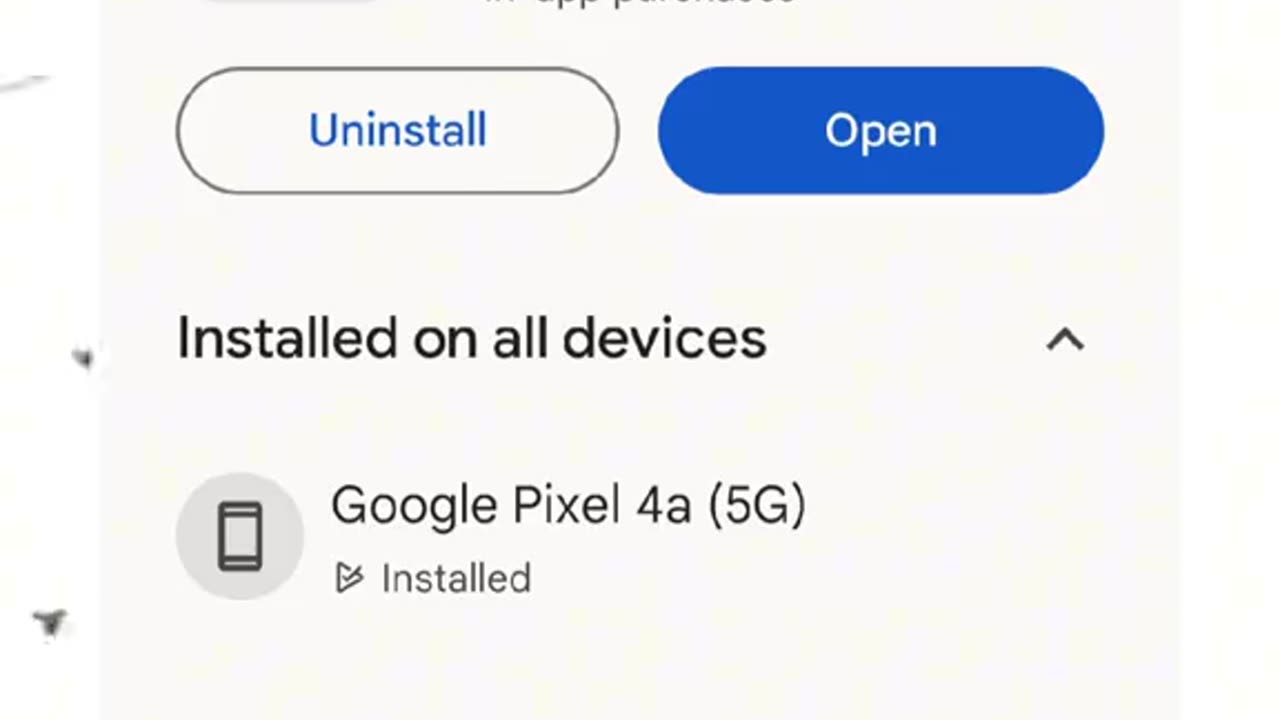This screenshot has width=1280, height=720.
Task: Click the word devices in the heading
Action: click(x=665, y=338)
